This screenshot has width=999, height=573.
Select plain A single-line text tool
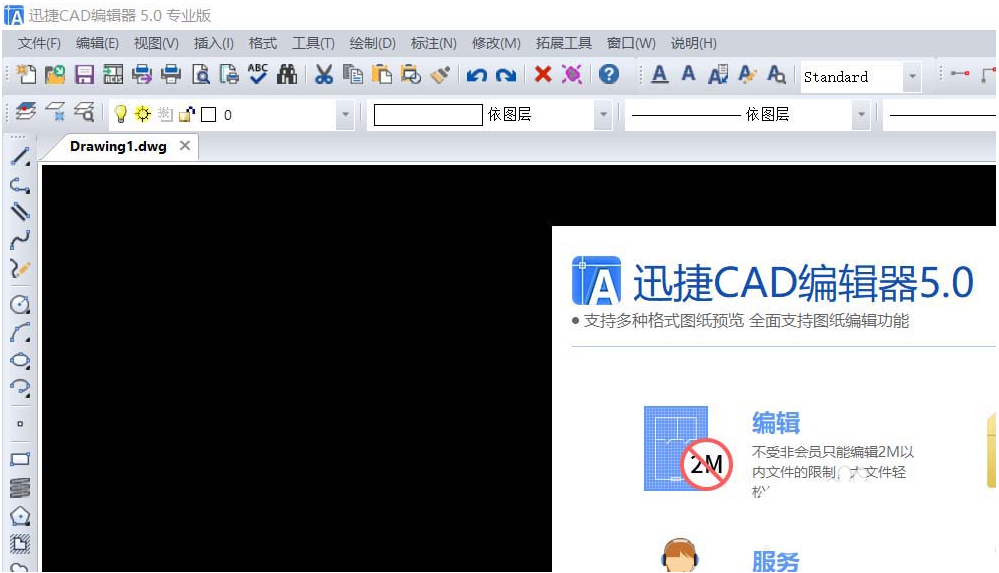(x=689, y=75)
